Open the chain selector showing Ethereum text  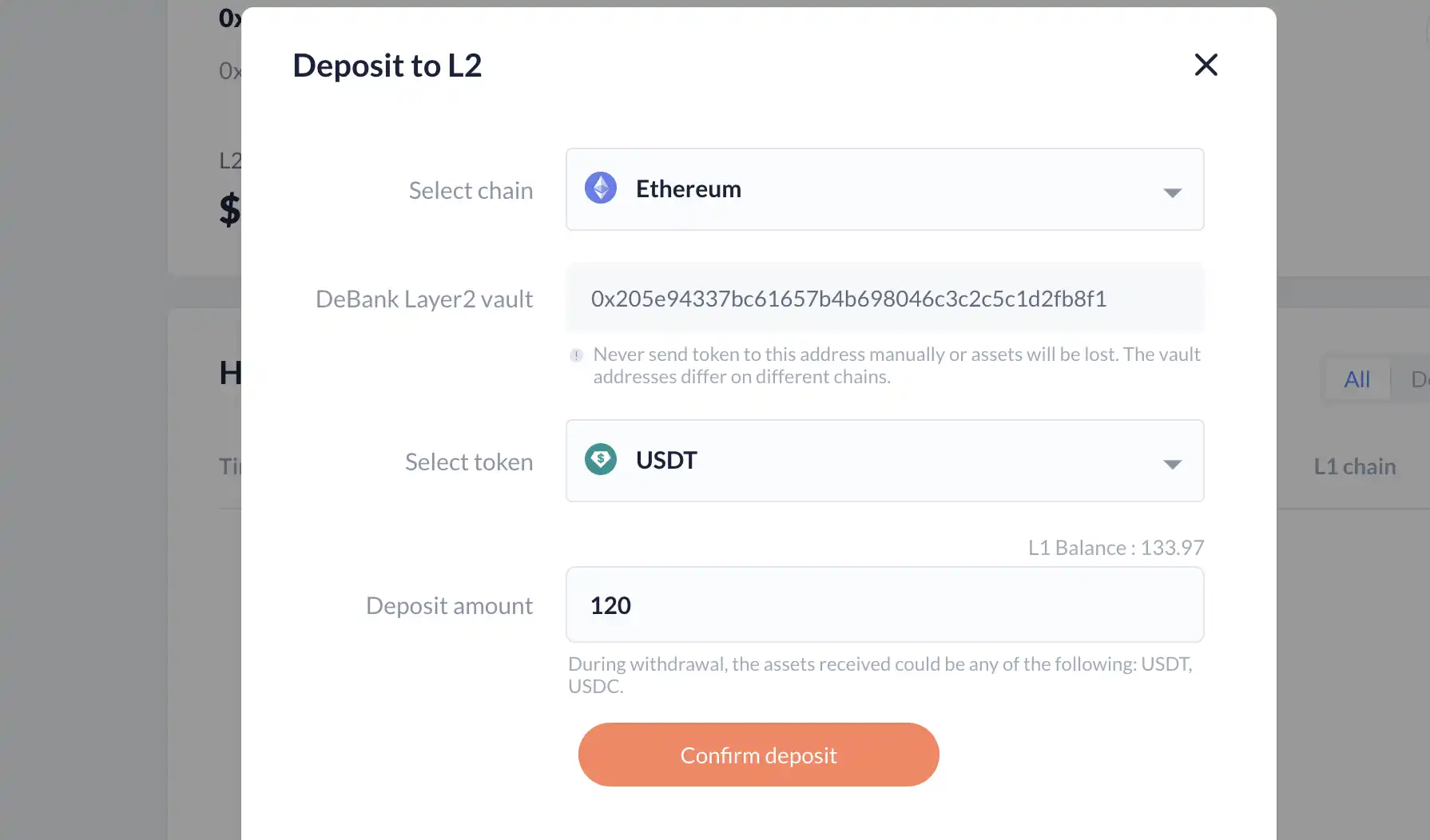689,189
